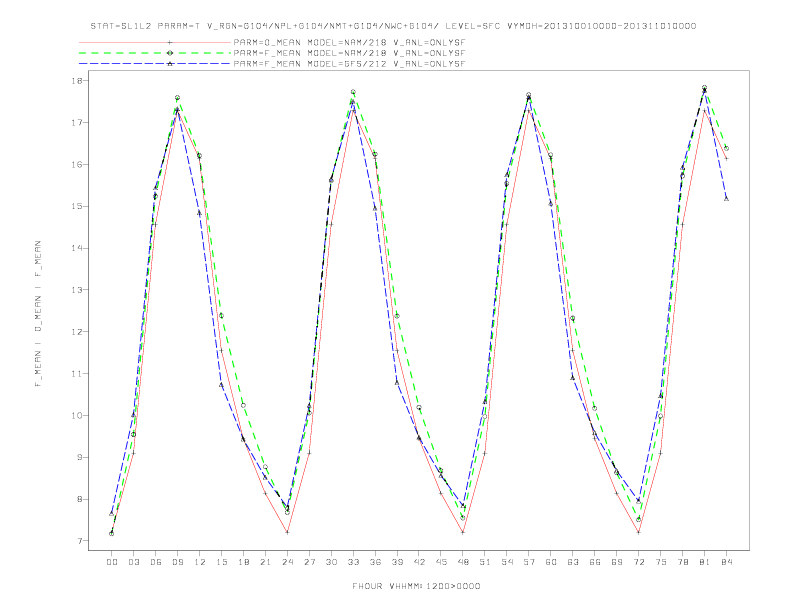Click x-axis tick label 63
Viewport: 792px width, 612px height.
(x=573, y=562)
